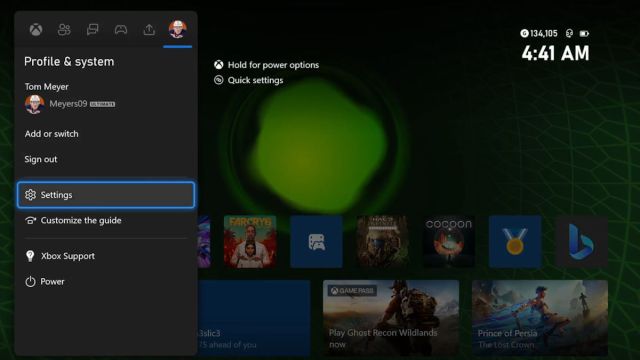
Task: Select the controller Game activity tab
Action: tap(121, 30)
